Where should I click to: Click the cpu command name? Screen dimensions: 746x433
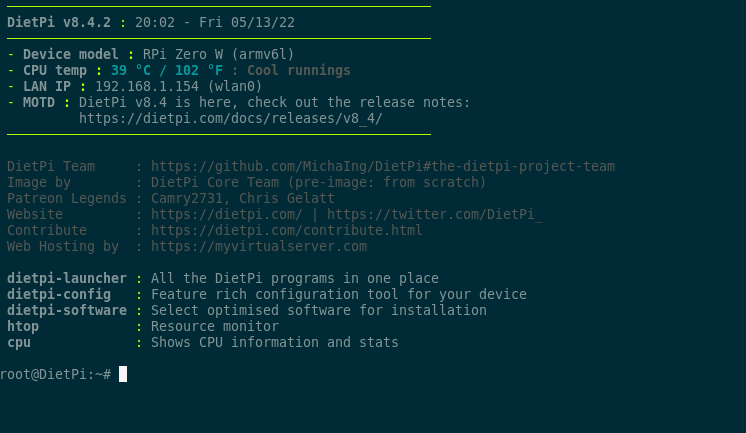point(19,343)
